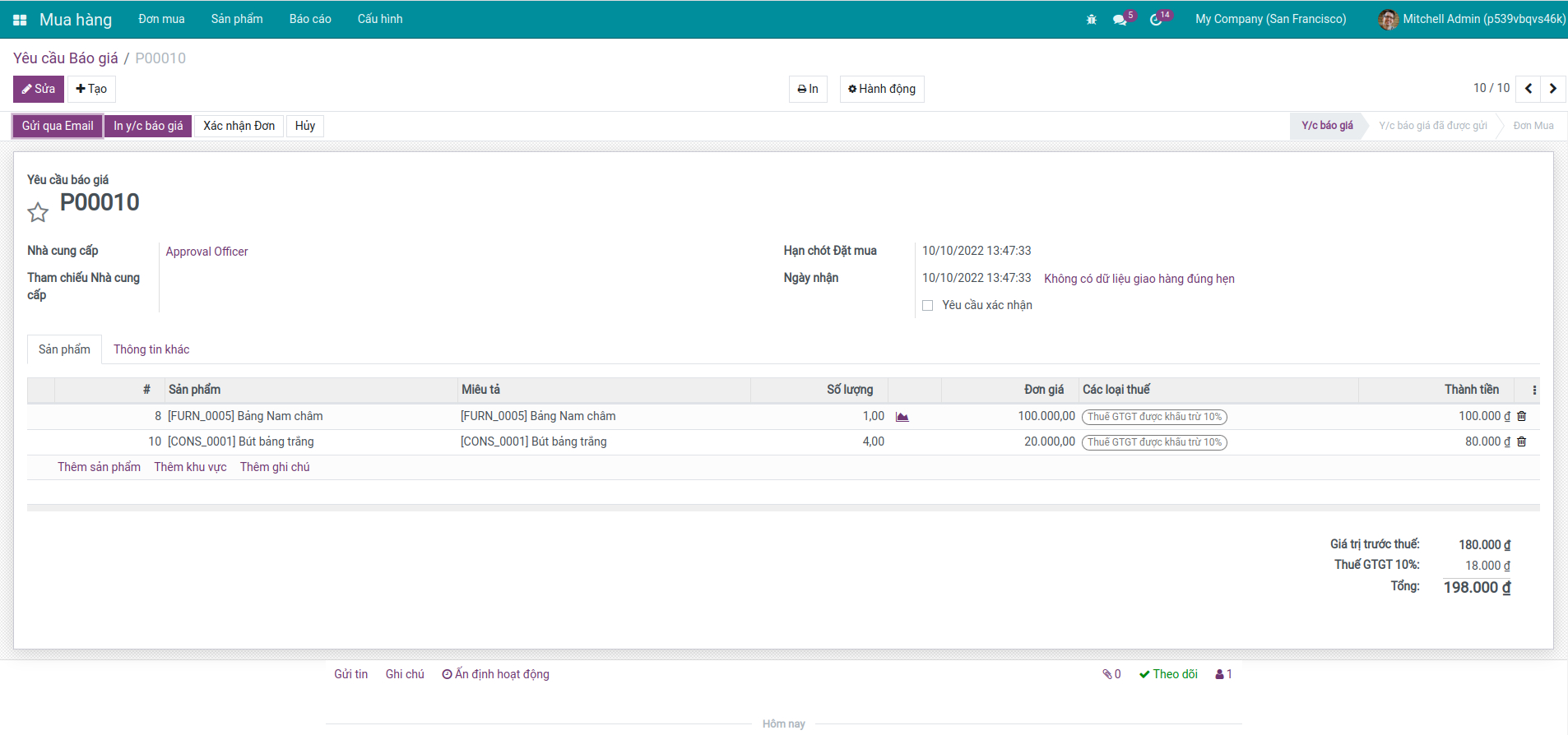Mark P00010 as favorite with star

coord(38,213)
